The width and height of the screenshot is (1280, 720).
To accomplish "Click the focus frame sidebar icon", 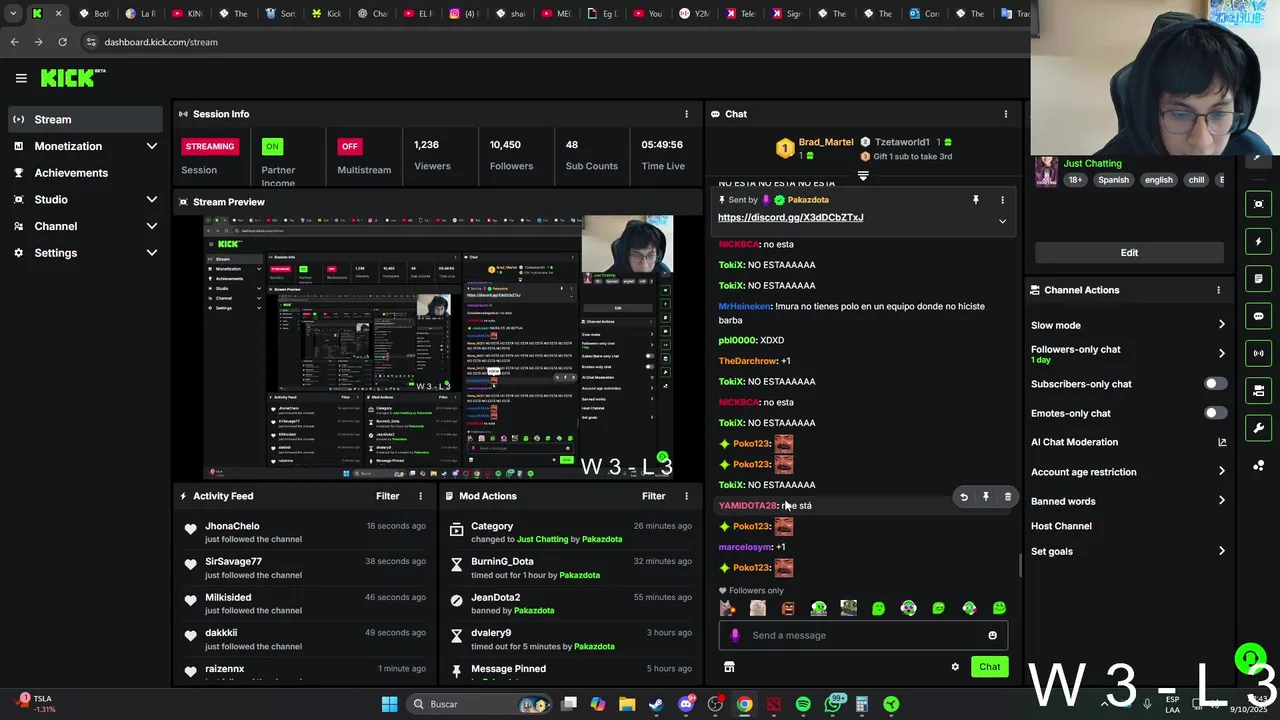I will click(x=1259, y=204).
